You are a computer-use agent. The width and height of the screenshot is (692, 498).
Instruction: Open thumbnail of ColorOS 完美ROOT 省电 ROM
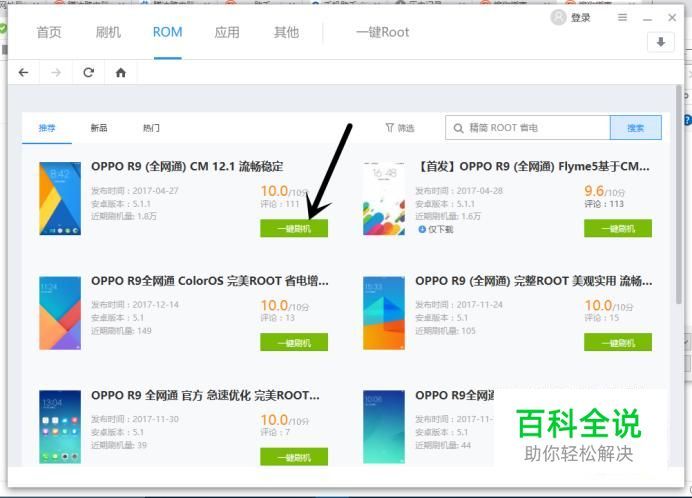[x=60, y=313]
